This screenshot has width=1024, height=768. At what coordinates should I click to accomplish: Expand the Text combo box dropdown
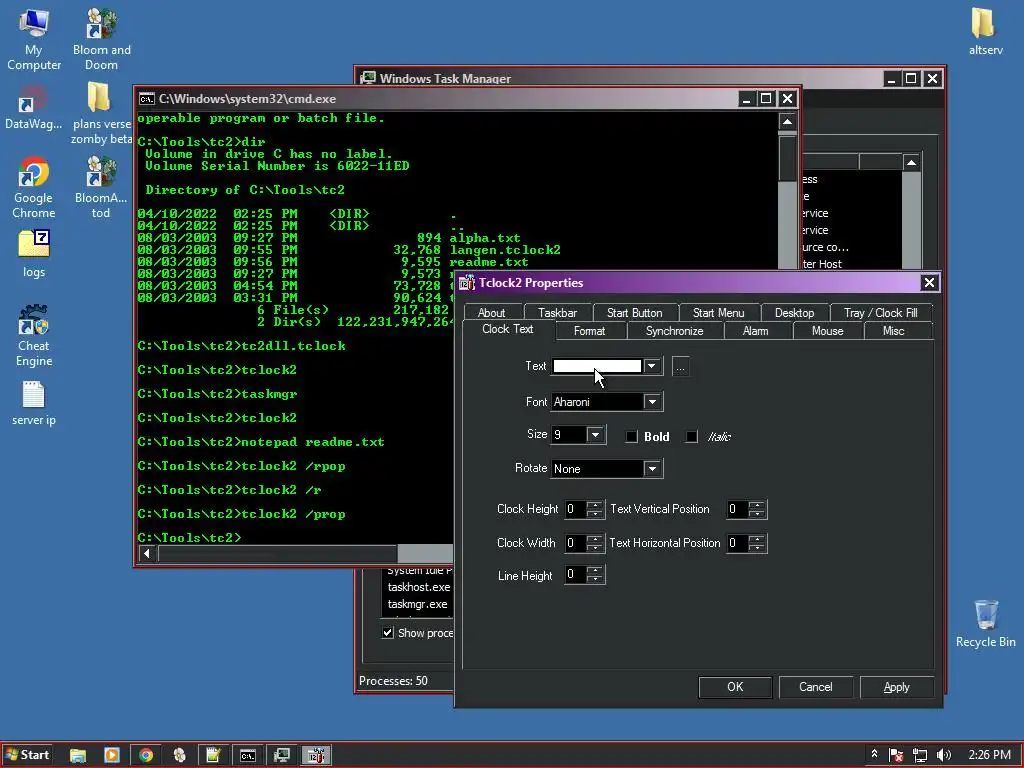(651, 366)
